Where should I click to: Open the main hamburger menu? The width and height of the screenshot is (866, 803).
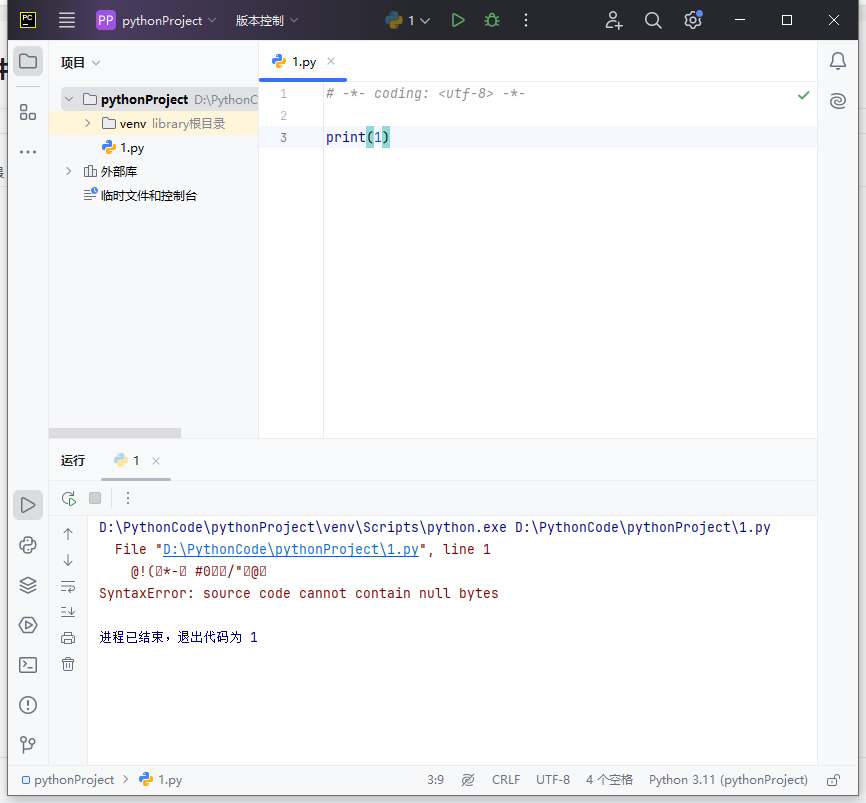click(67, 20)
